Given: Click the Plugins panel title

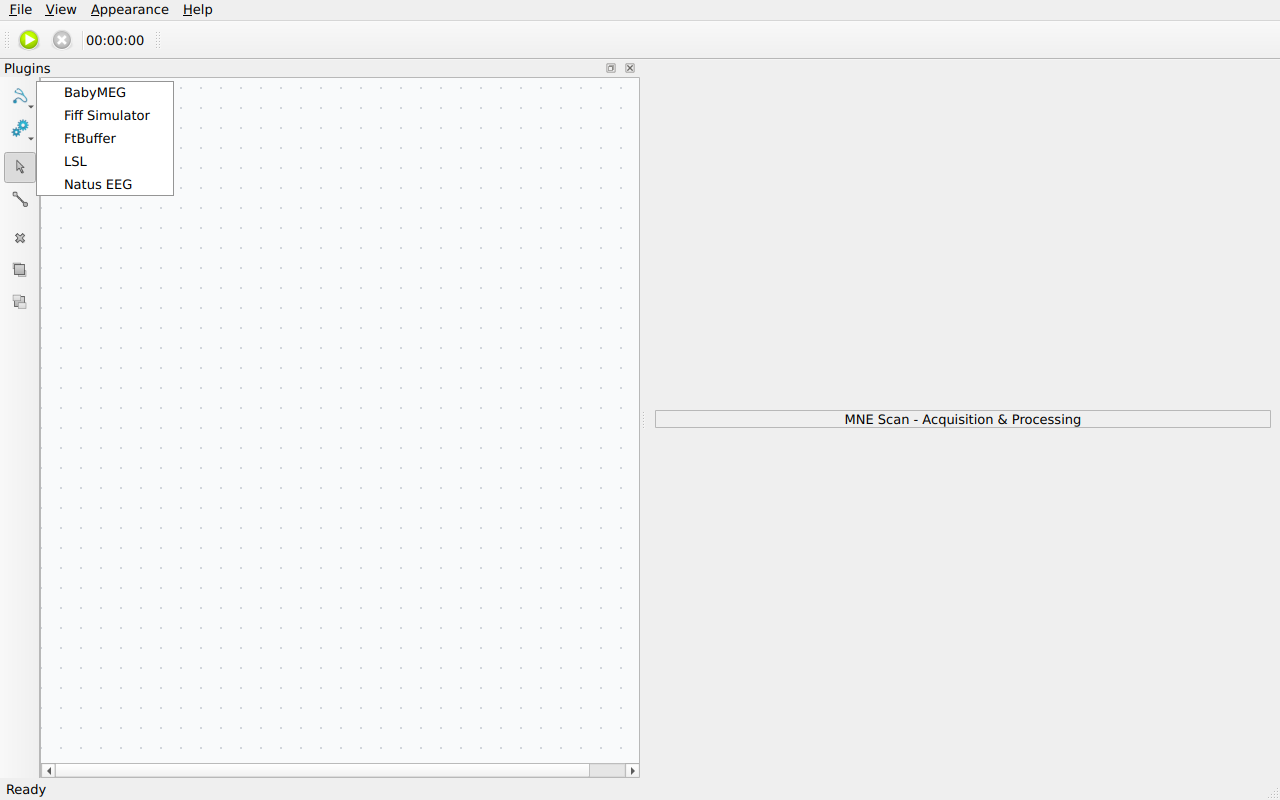Looking at the screenshot, I should (27, 69).
